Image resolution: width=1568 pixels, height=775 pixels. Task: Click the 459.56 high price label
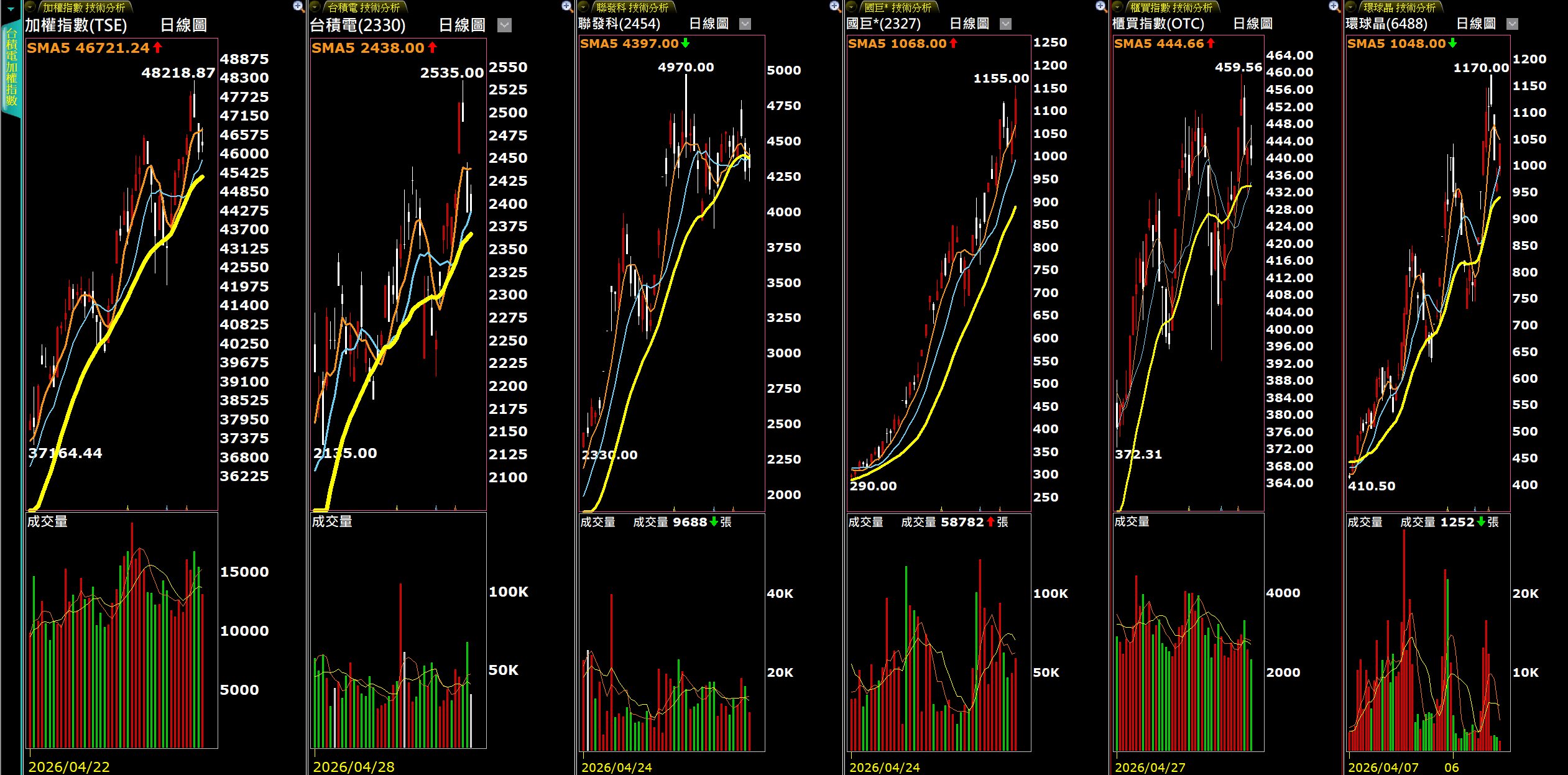[1238, 67]
